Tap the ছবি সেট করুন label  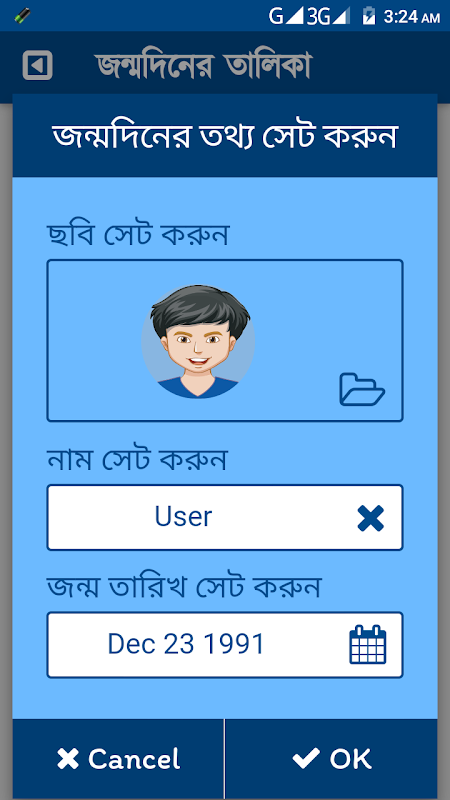138,235
